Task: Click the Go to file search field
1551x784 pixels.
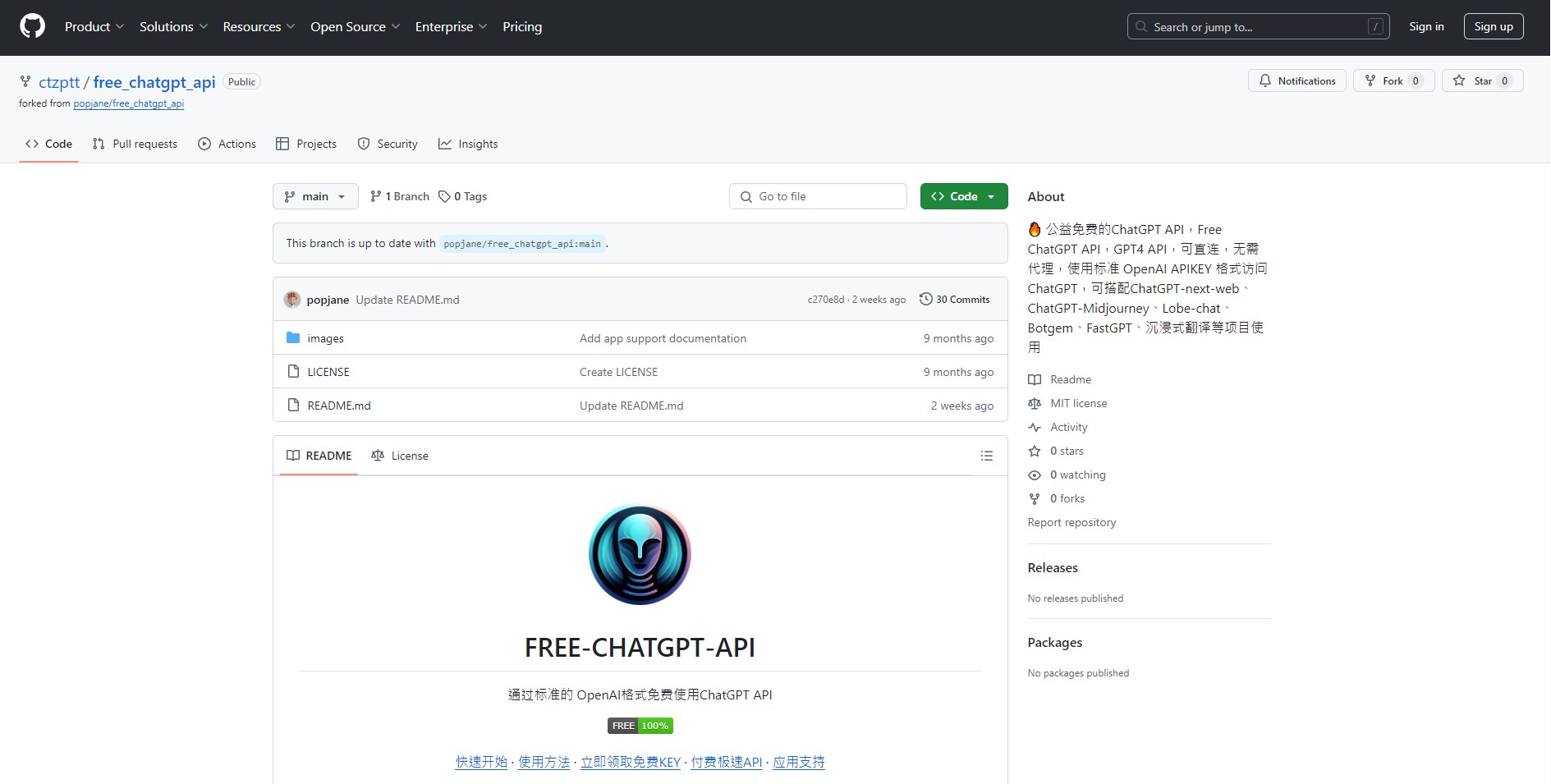Action: (x=818, y=196)
